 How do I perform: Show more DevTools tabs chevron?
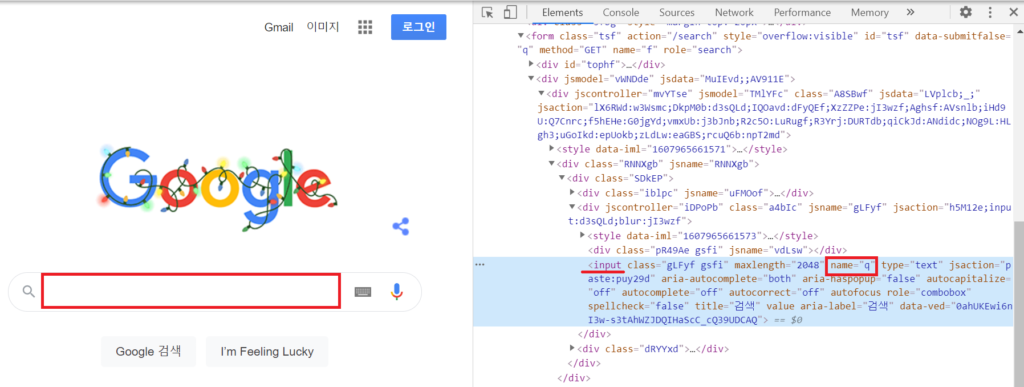910,12
